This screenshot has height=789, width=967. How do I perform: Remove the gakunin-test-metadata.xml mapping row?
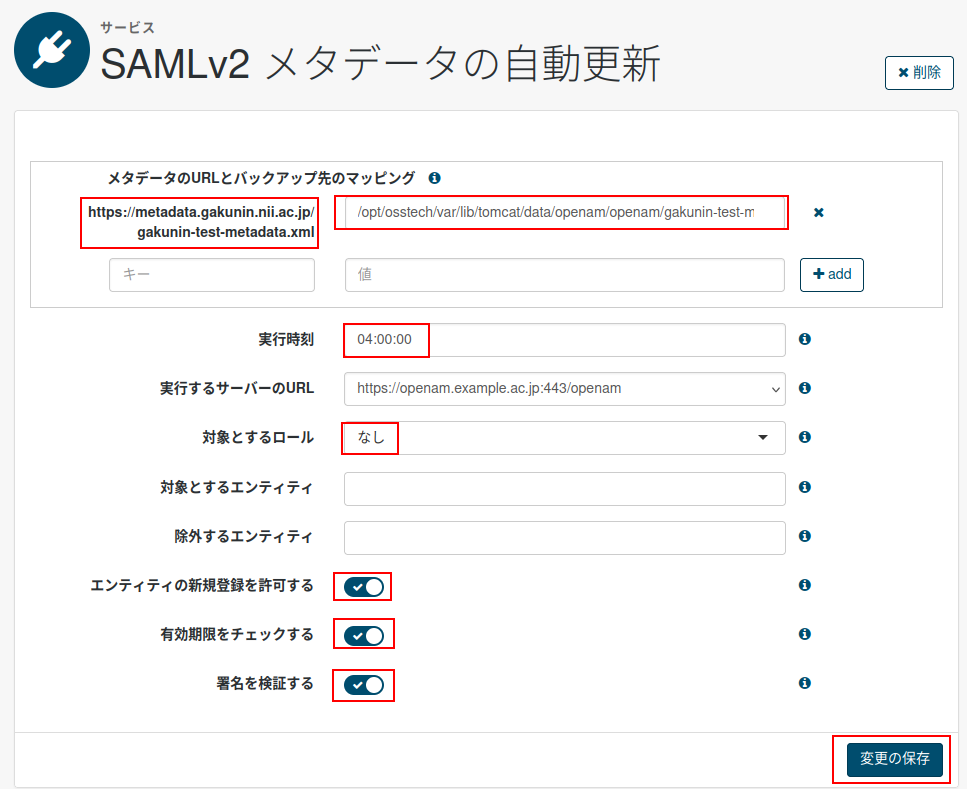click(818, 212)
